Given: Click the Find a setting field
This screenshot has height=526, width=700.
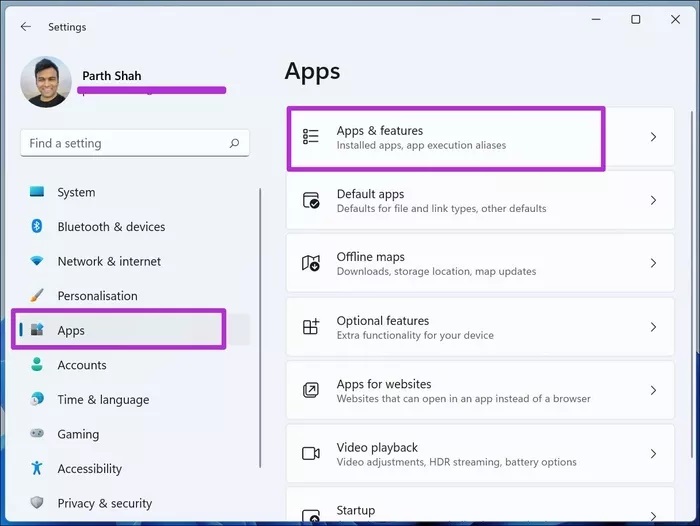Looking at the screenshot, I should point(125,143).
